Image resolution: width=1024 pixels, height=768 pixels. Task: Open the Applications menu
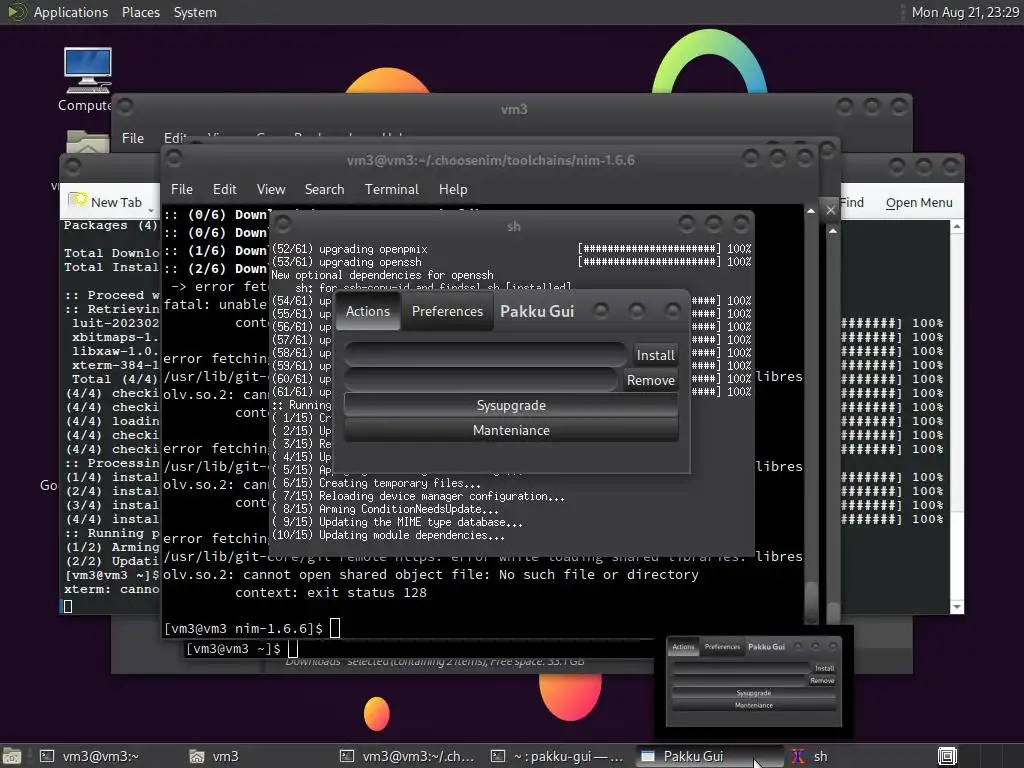(71, 12)
